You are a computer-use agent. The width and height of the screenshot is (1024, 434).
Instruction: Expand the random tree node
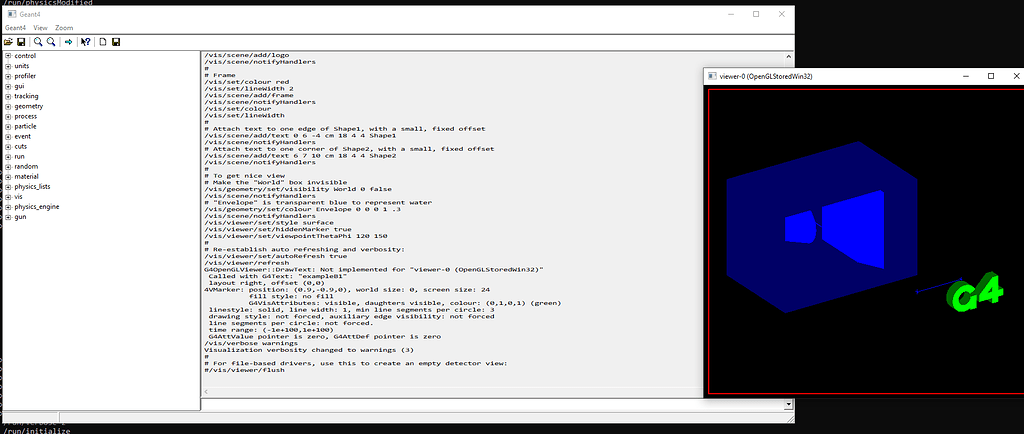[8, 166]
